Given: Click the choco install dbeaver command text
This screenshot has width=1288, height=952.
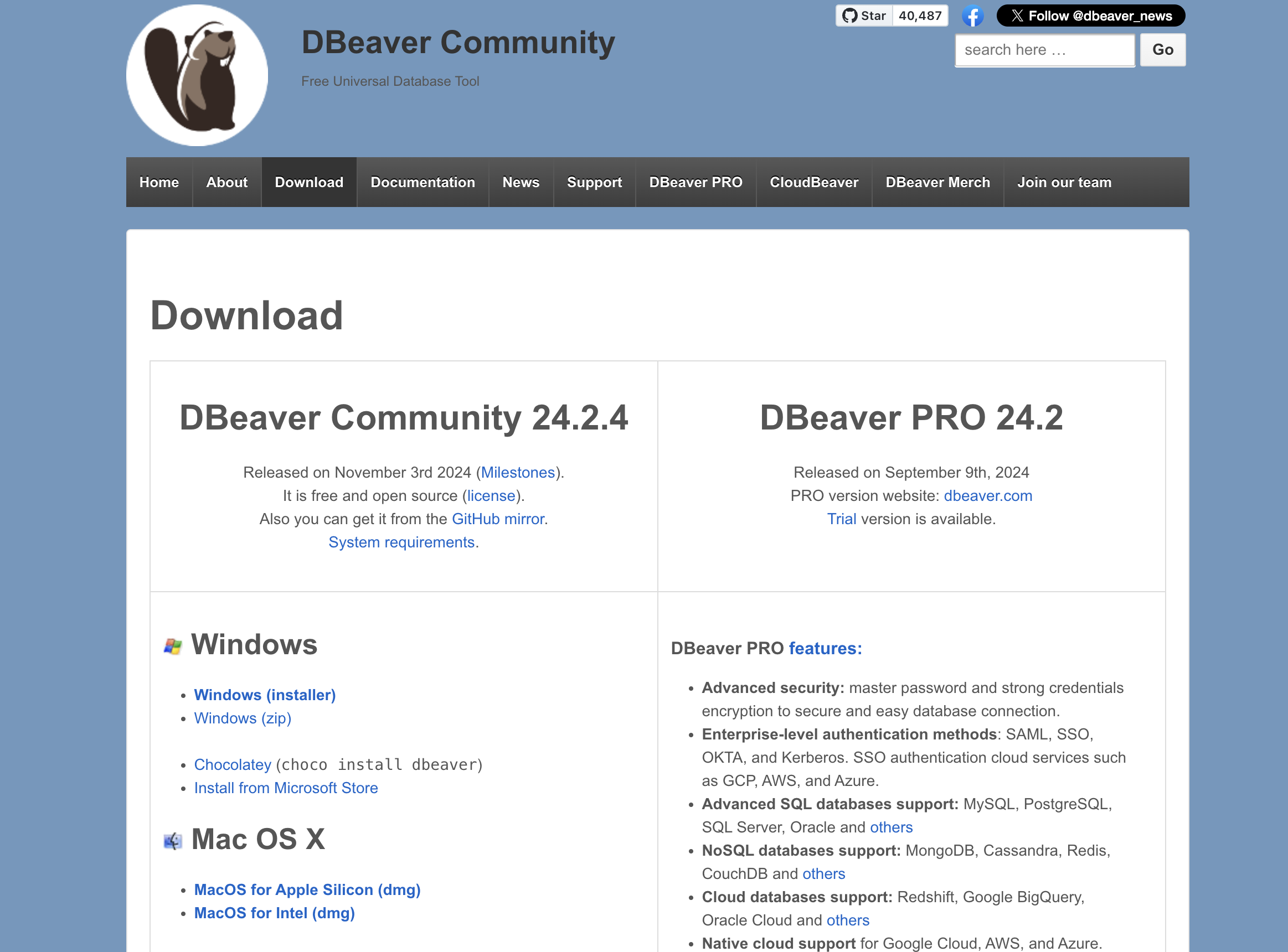Looking at the screenshot, I should (379, 765).
